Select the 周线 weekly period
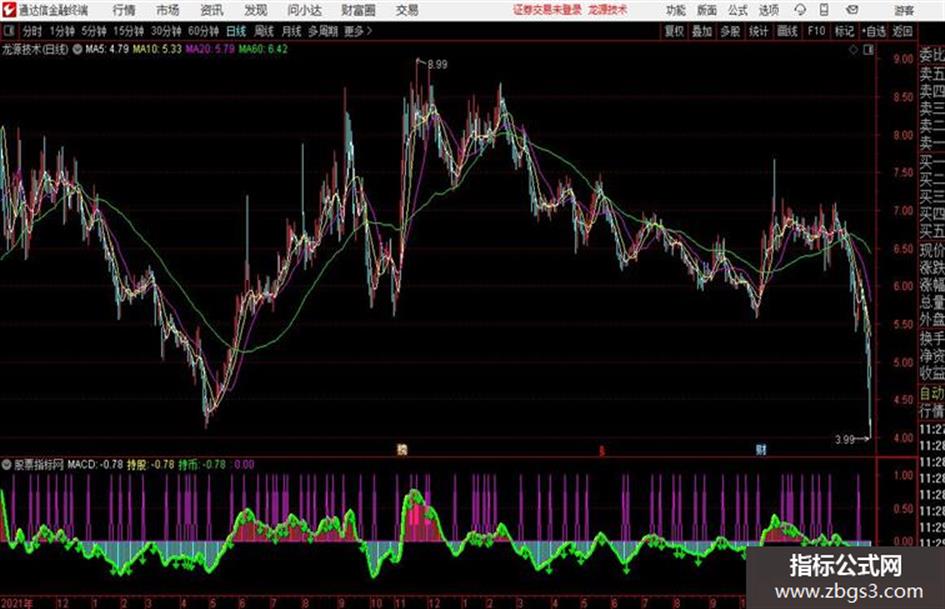Viewport: 945px width, 609px height. [263, 31]
